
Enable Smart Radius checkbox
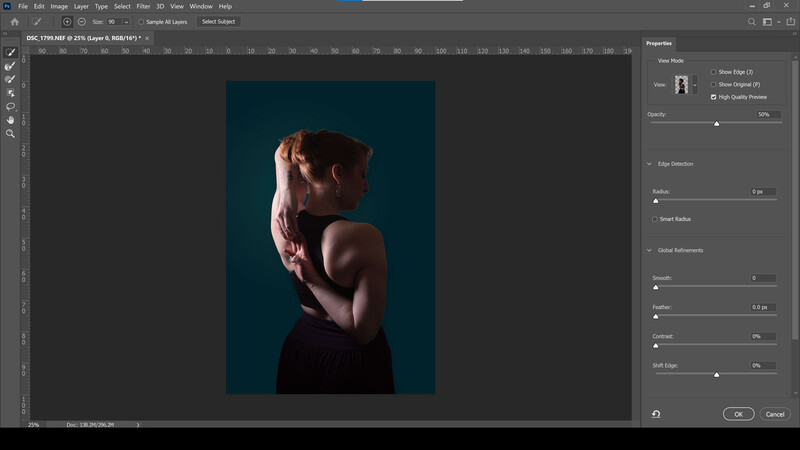655,219
